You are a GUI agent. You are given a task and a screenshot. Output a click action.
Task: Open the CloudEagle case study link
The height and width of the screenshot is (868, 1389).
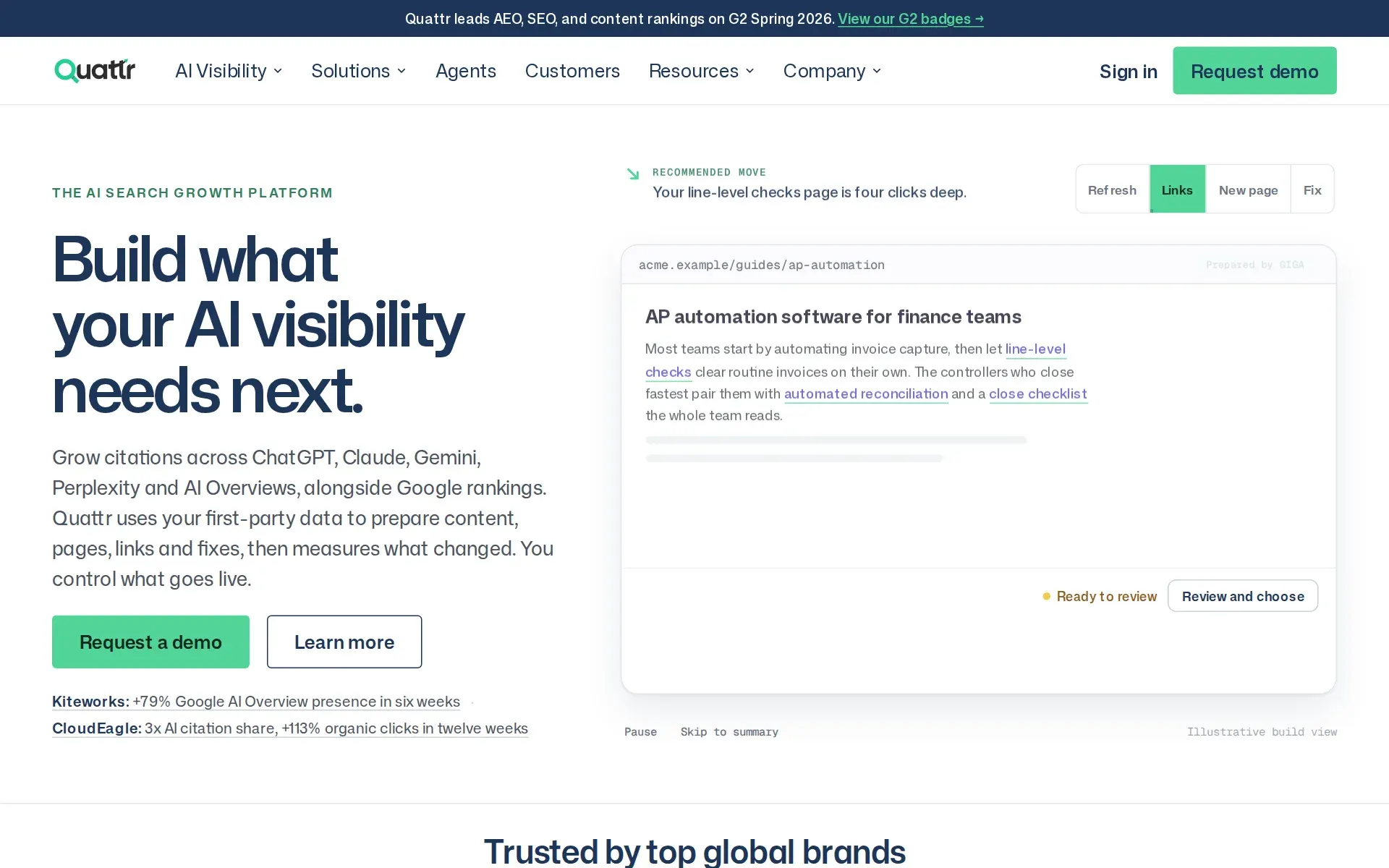tap(290, 728)
